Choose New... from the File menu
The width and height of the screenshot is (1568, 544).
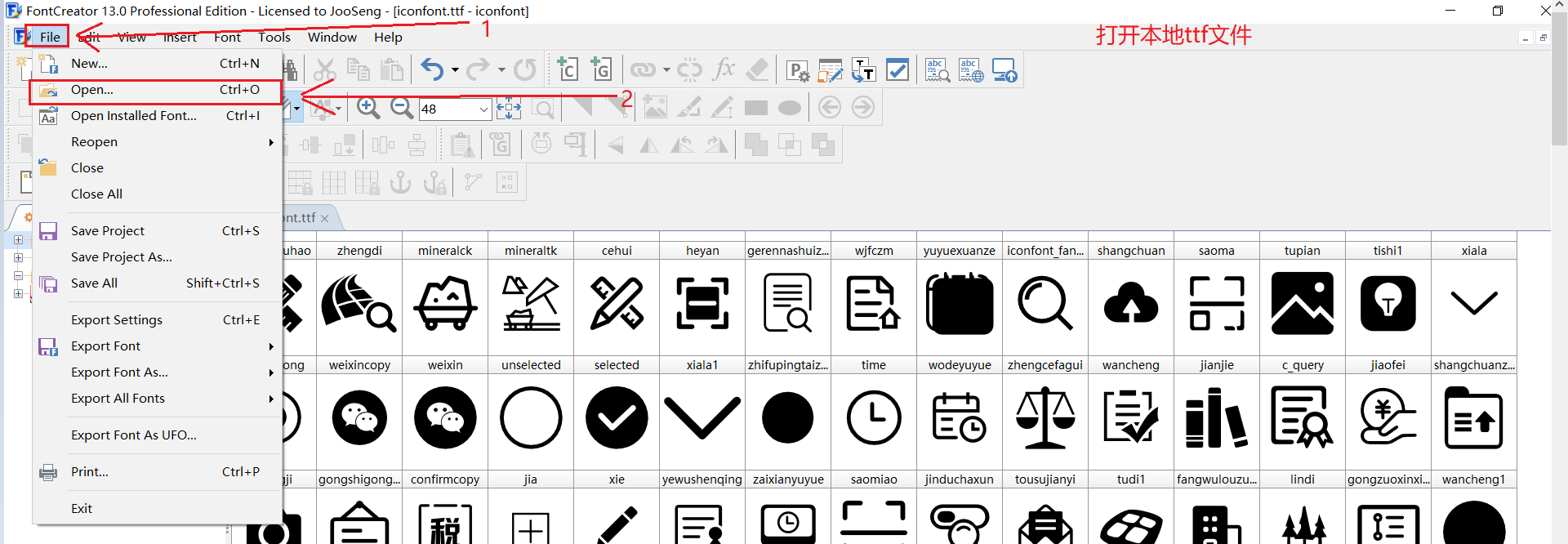click(x=157, y=63)
